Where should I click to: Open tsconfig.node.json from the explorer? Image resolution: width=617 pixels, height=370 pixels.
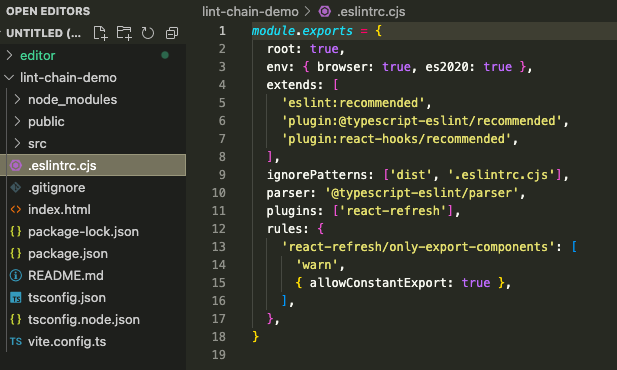pos(84,319)
